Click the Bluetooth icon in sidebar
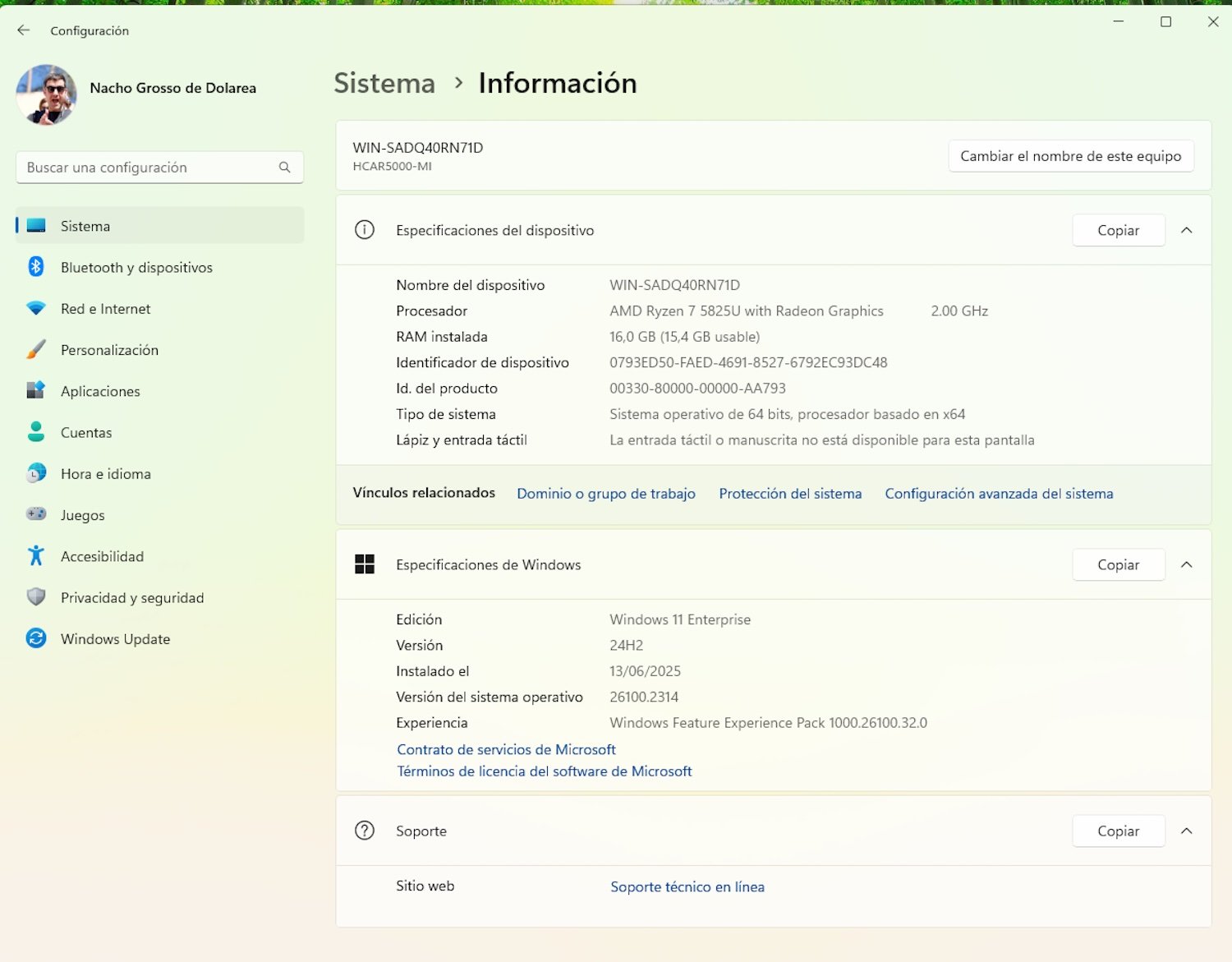Viewport: 1232px width, 962px height. click(36, 267)
